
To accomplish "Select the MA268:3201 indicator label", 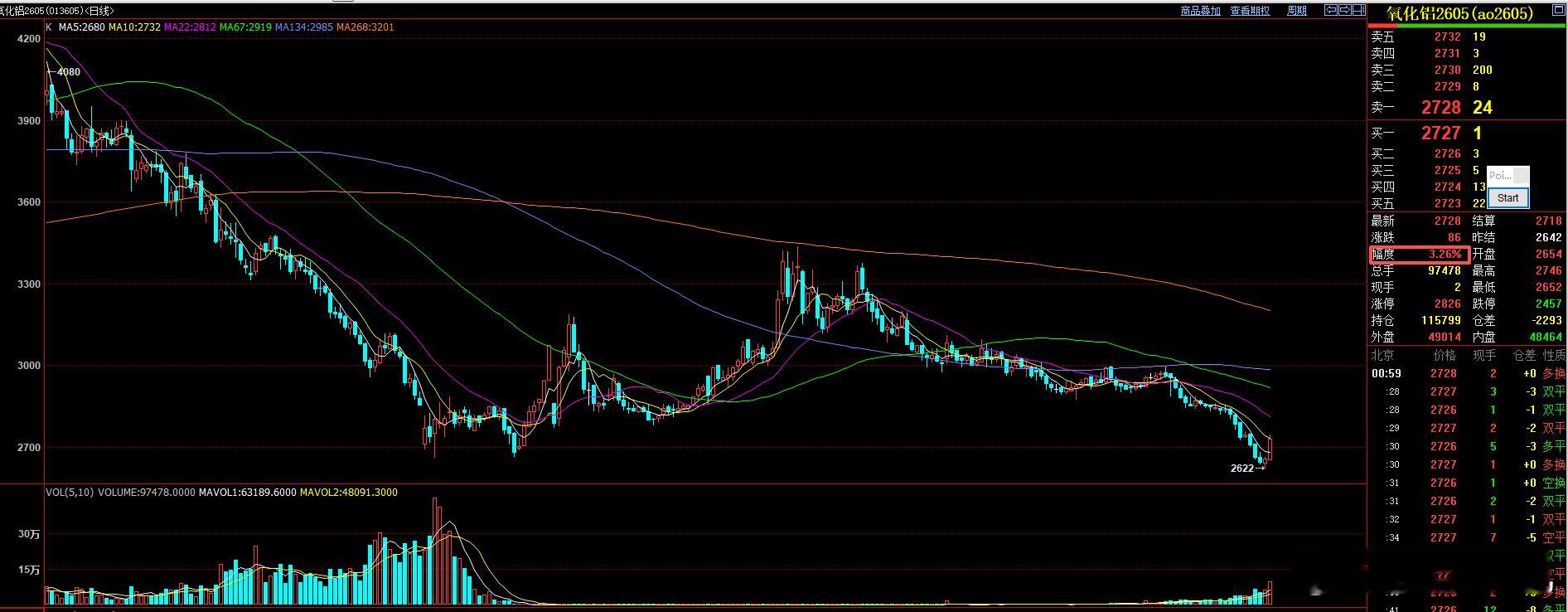I will [365, 27].
